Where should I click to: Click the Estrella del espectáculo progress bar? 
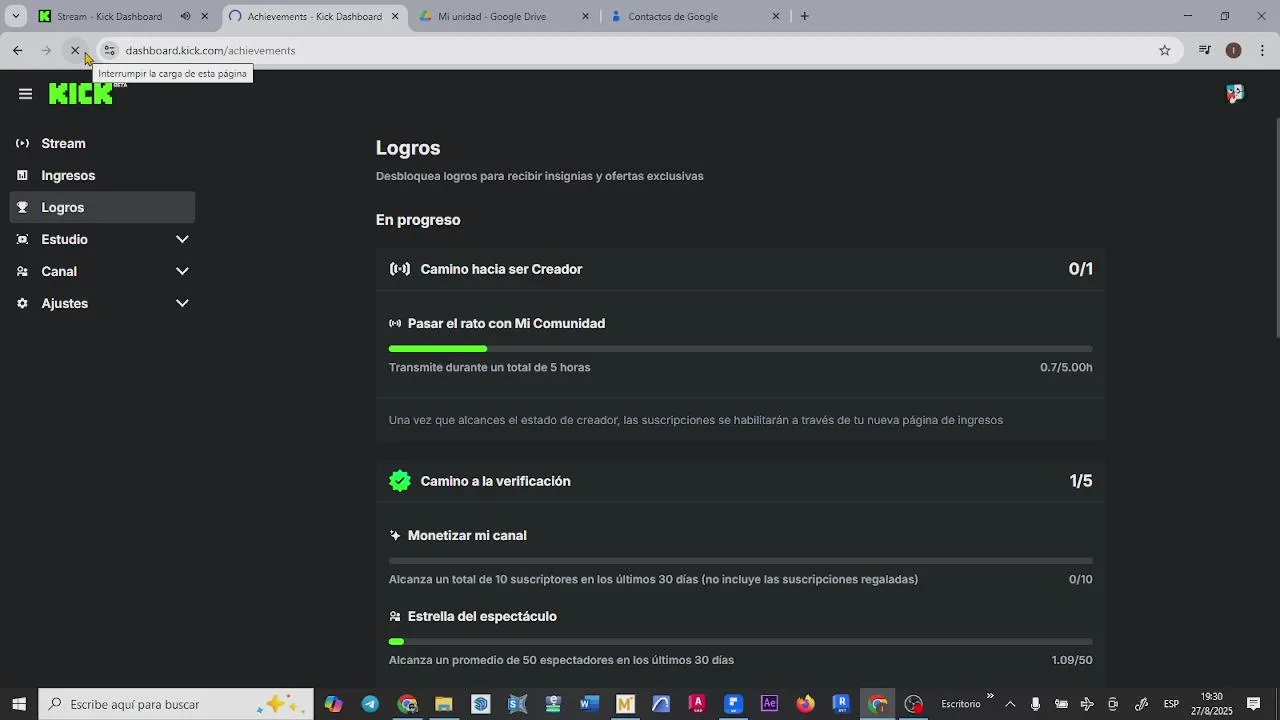[x=740, y=641]
